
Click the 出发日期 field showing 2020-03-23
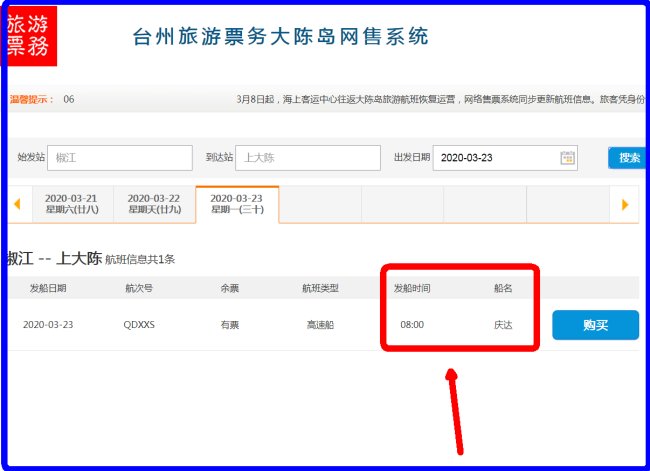coord(505,158)
